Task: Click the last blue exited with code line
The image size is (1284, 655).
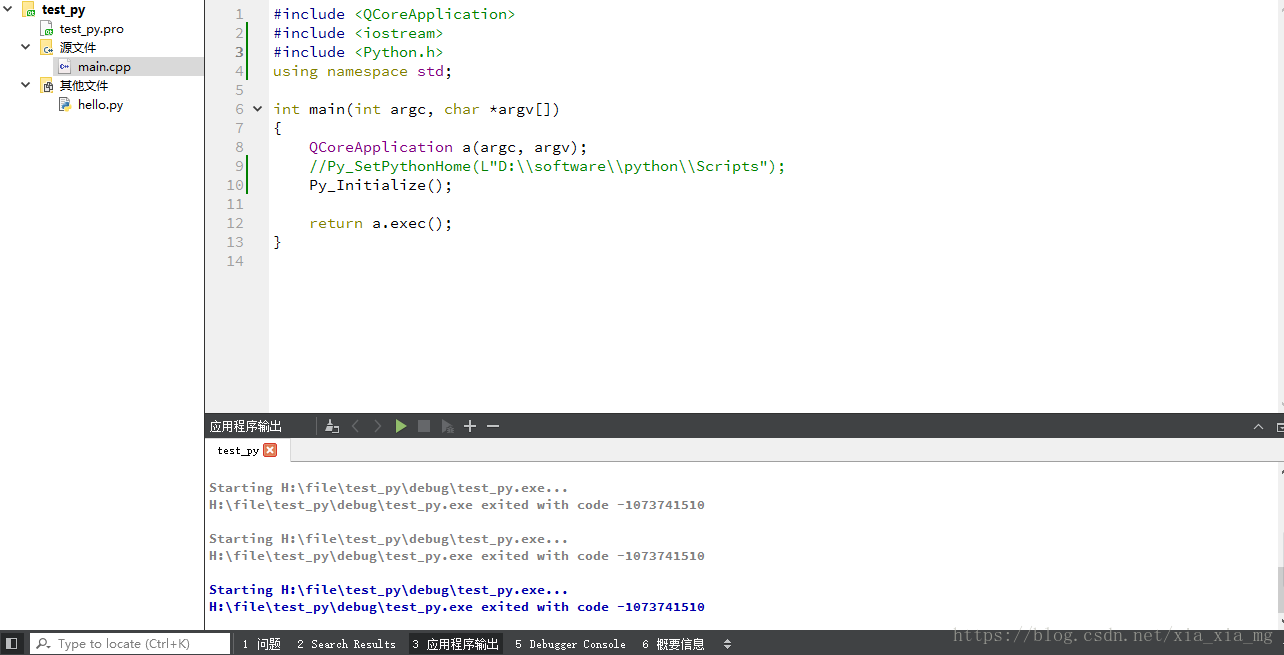Action: tap(457, 607)
